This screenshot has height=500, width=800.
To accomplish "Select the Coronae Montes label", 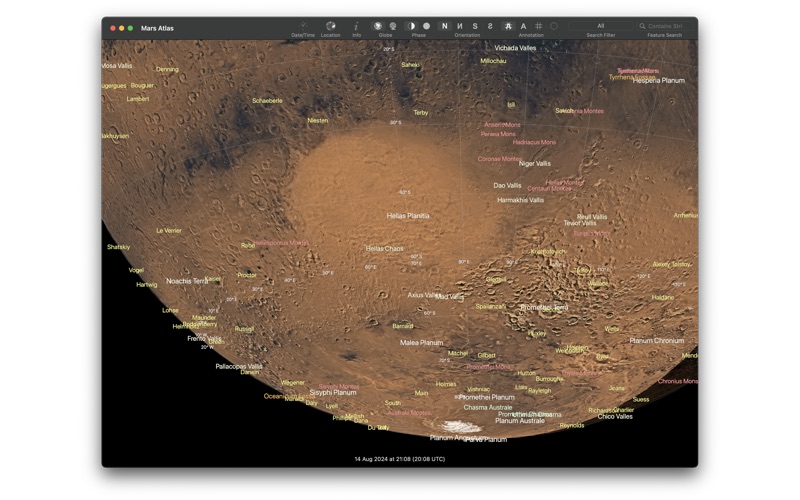I will 499,159.
